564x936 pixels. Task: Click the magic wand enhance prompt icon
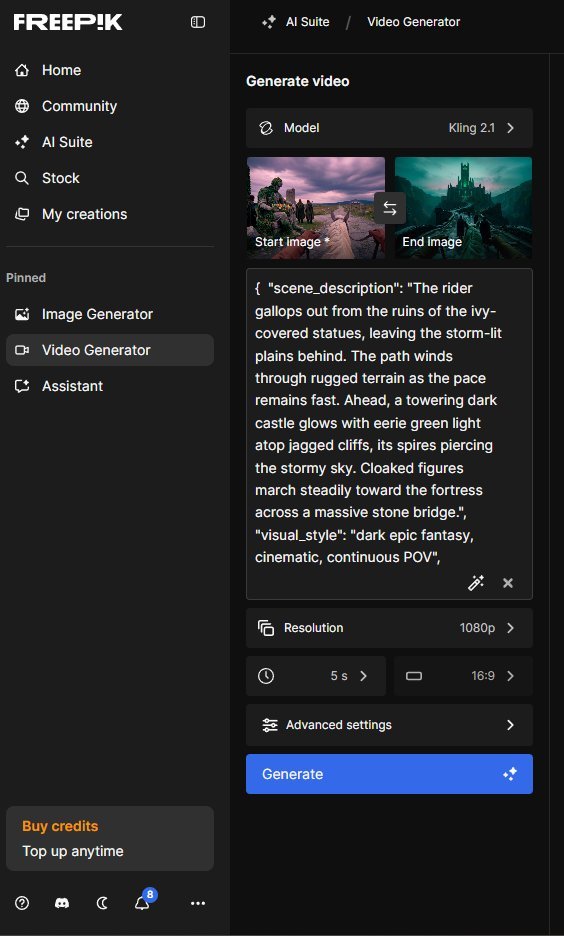click(476, 583)
